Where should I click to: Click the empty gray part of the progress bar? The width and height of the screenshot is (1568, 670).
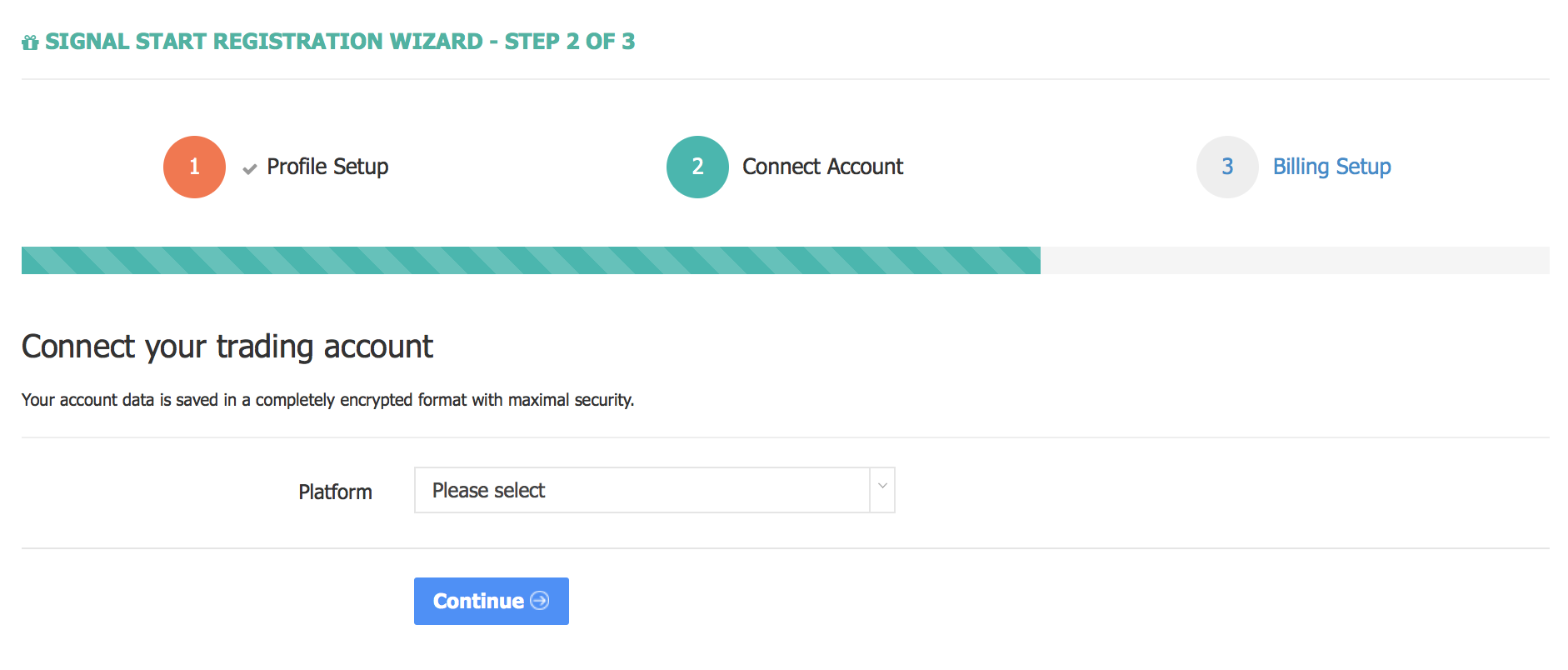pyautogui.click(x=1294, y=260)
